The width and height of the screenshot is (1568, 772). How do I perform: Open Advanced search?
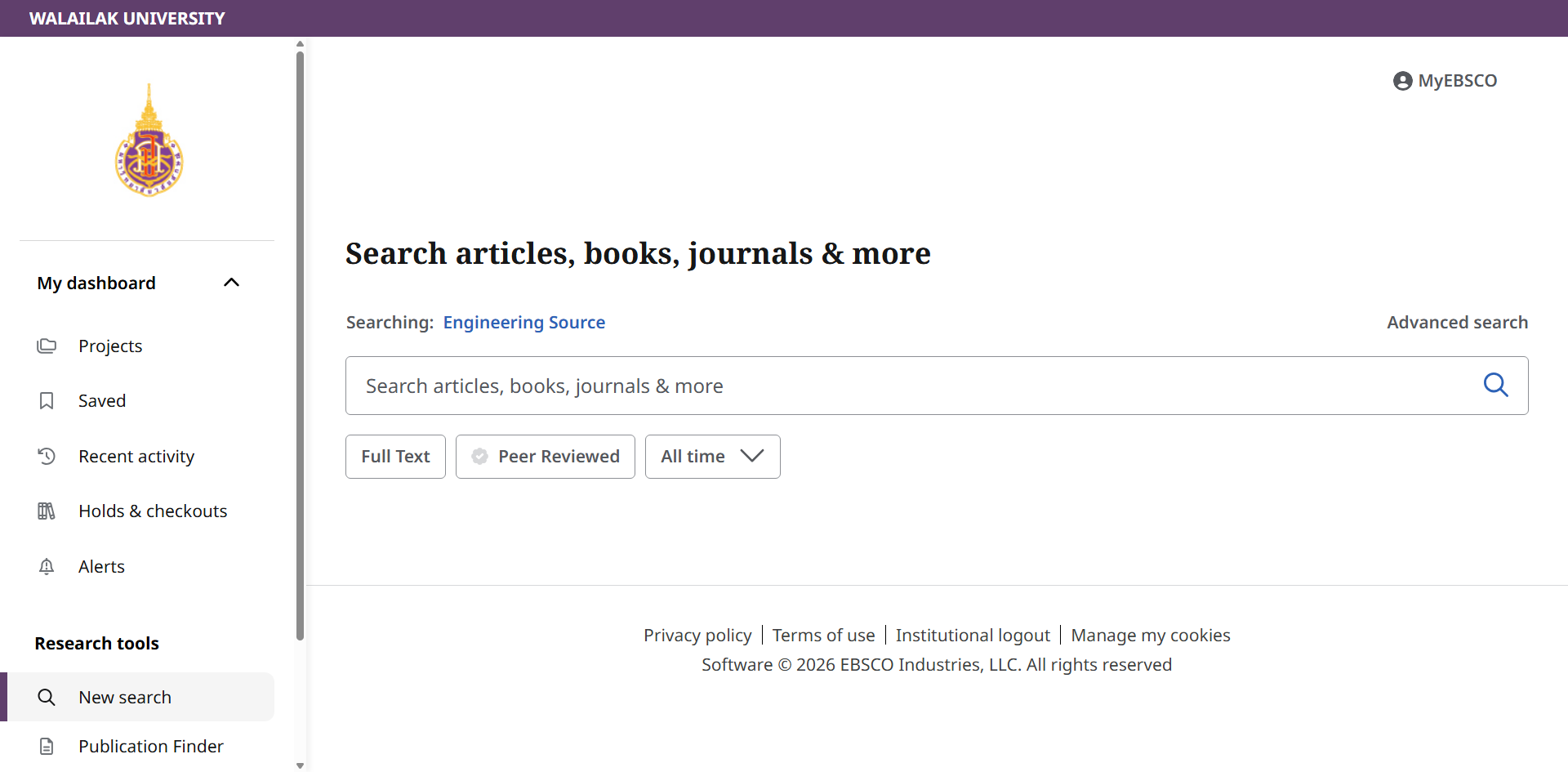pyautogui.click(x=1457, y=323)
